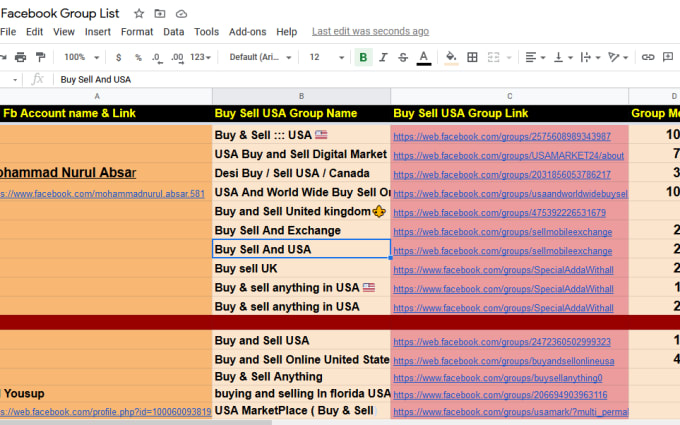Screen dimensions: 680x425
Task: Open the Borders tool
Action: [x=472, y=57]
